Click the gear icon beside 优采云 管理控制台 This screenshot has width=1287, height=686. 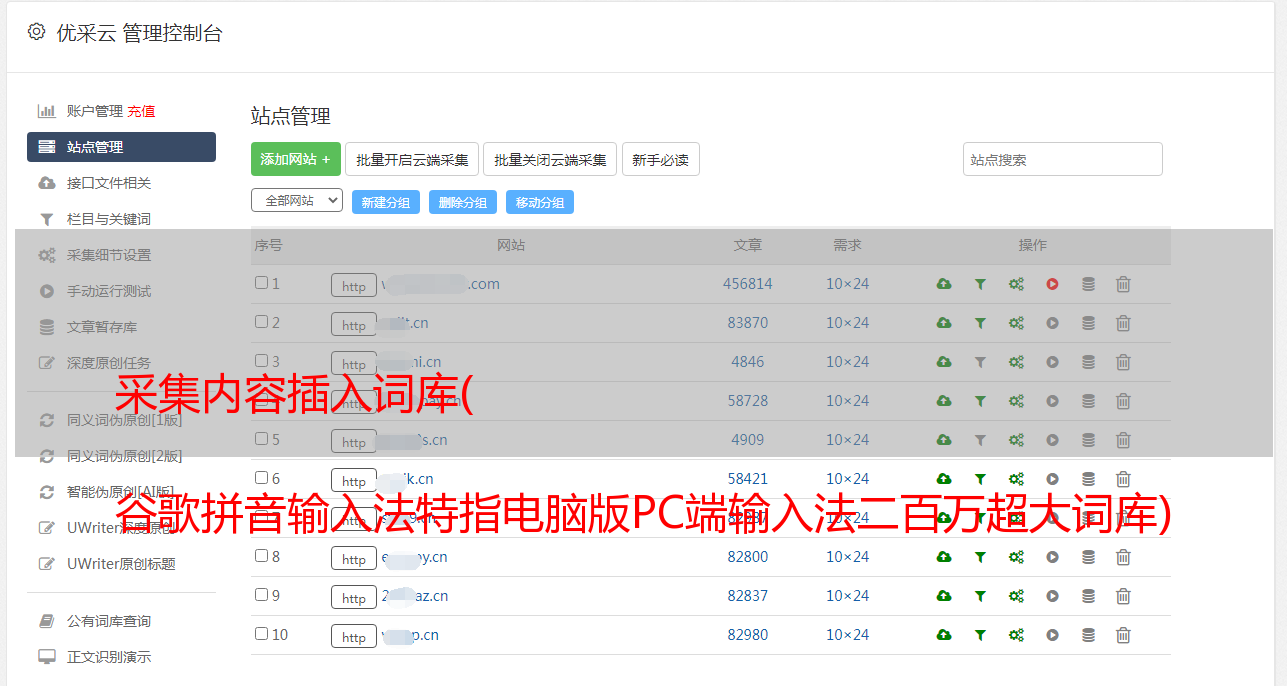pyautogui.click(x=36, y=32)
